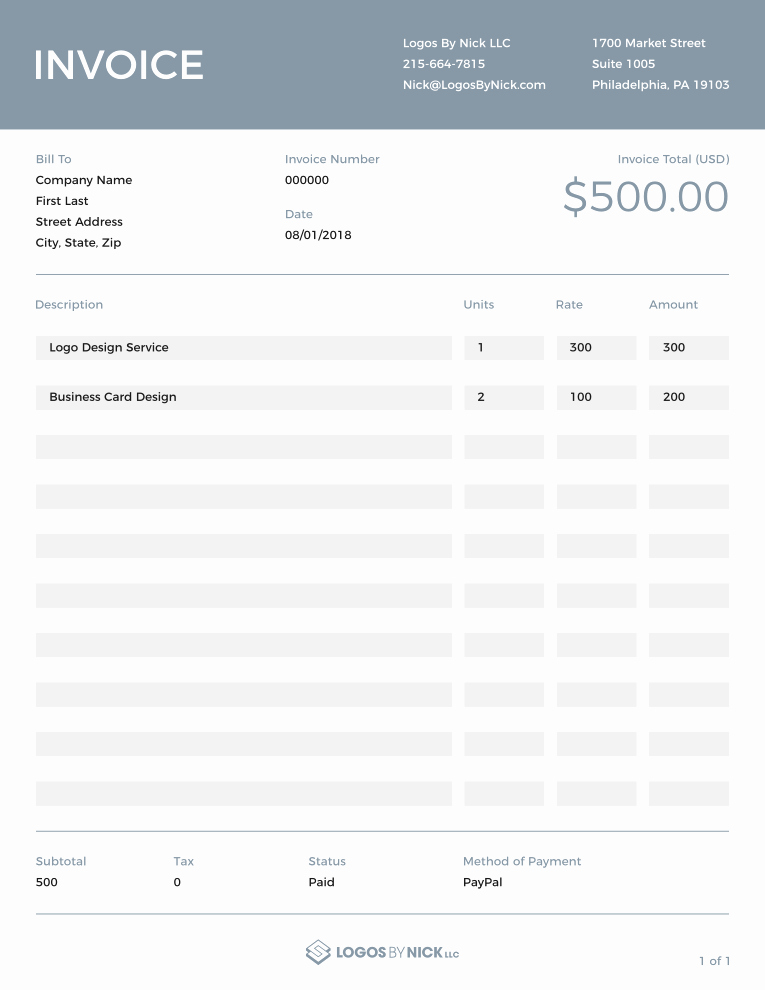Image resolution: width=765 pixels, height=990 pixels.
Task: Click the units cell of Business Card Design
Action: pyautogui.click(x=504, y=397)
